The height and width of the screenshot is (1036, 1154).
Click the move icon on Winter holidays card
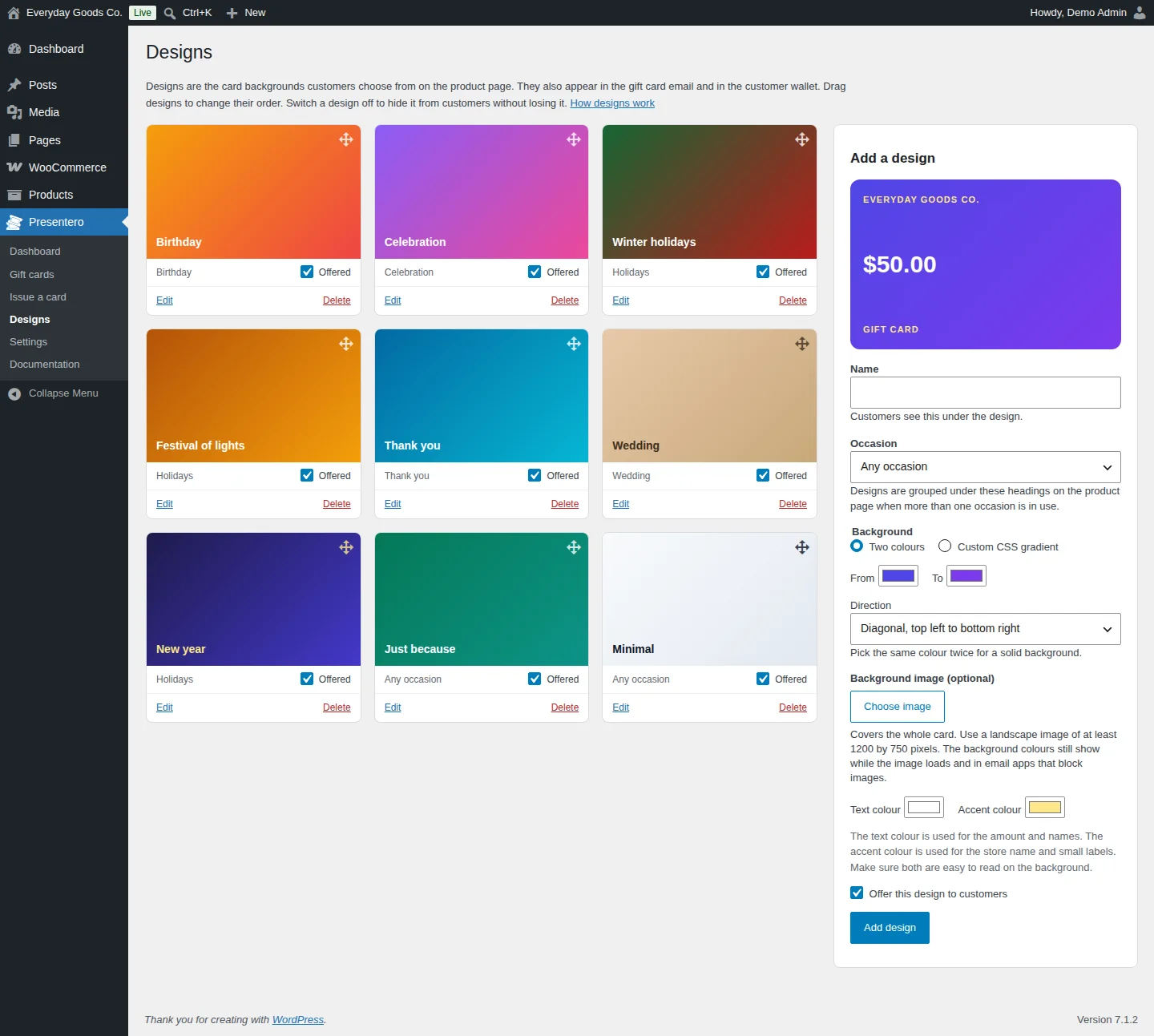point(802,139)
